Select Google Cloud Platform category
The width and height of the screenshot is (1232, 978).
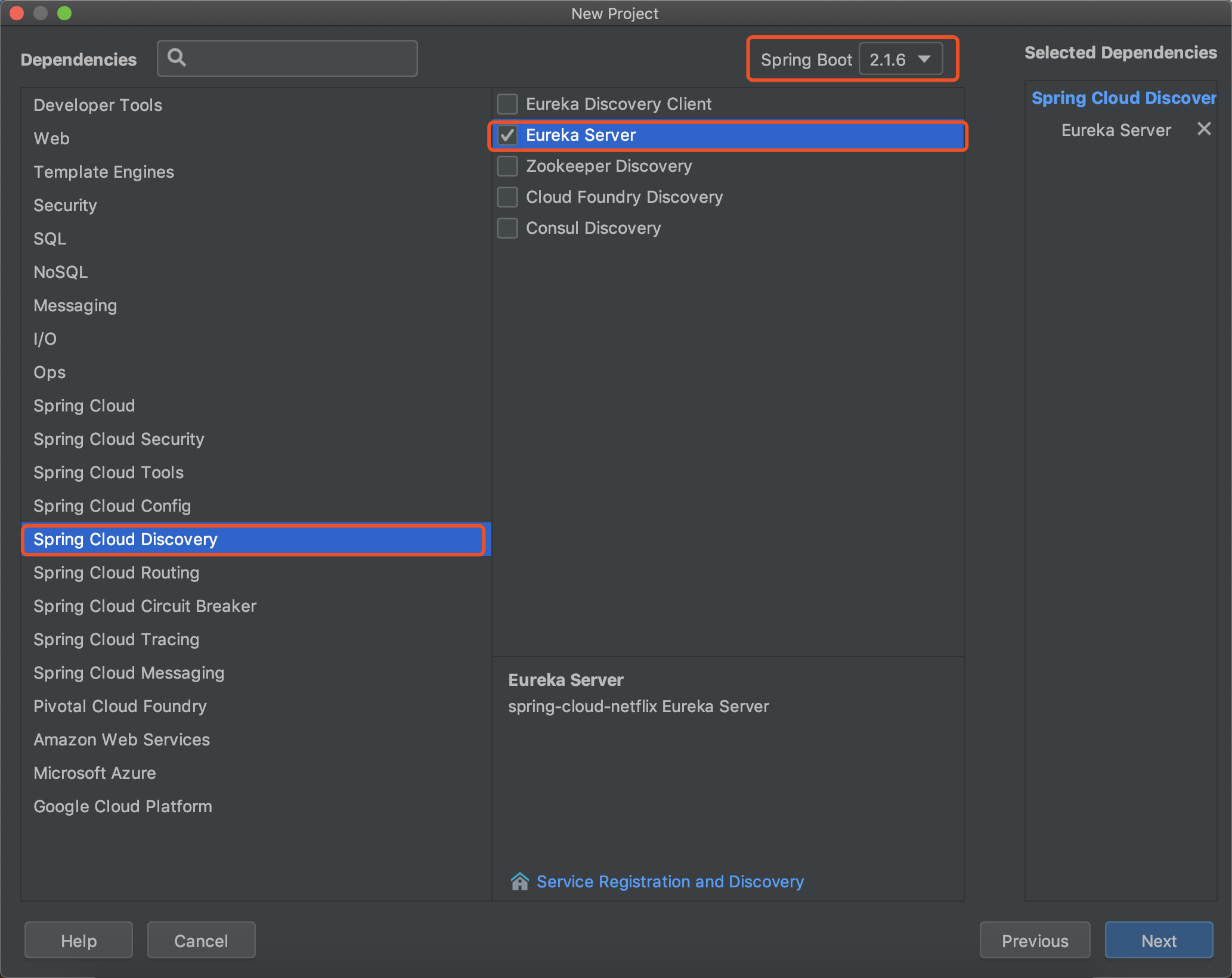[x=256, y=806]
